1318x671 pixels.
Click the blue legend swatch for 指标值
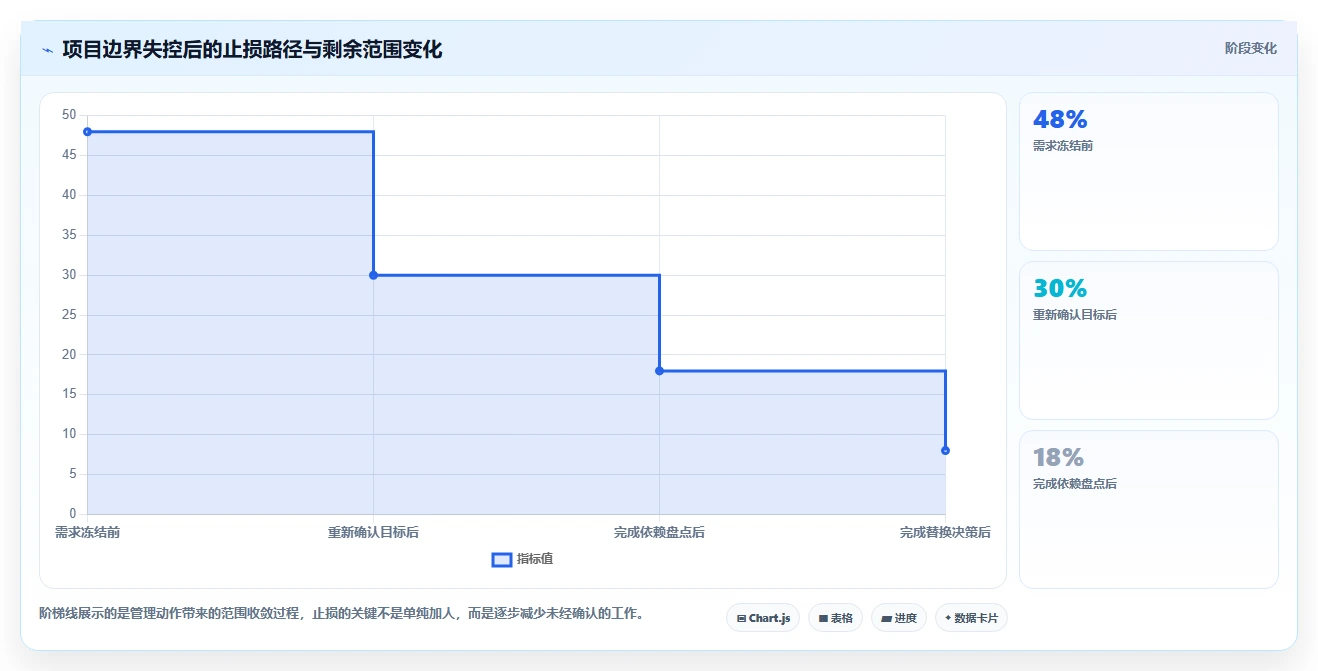pos(502,559)
